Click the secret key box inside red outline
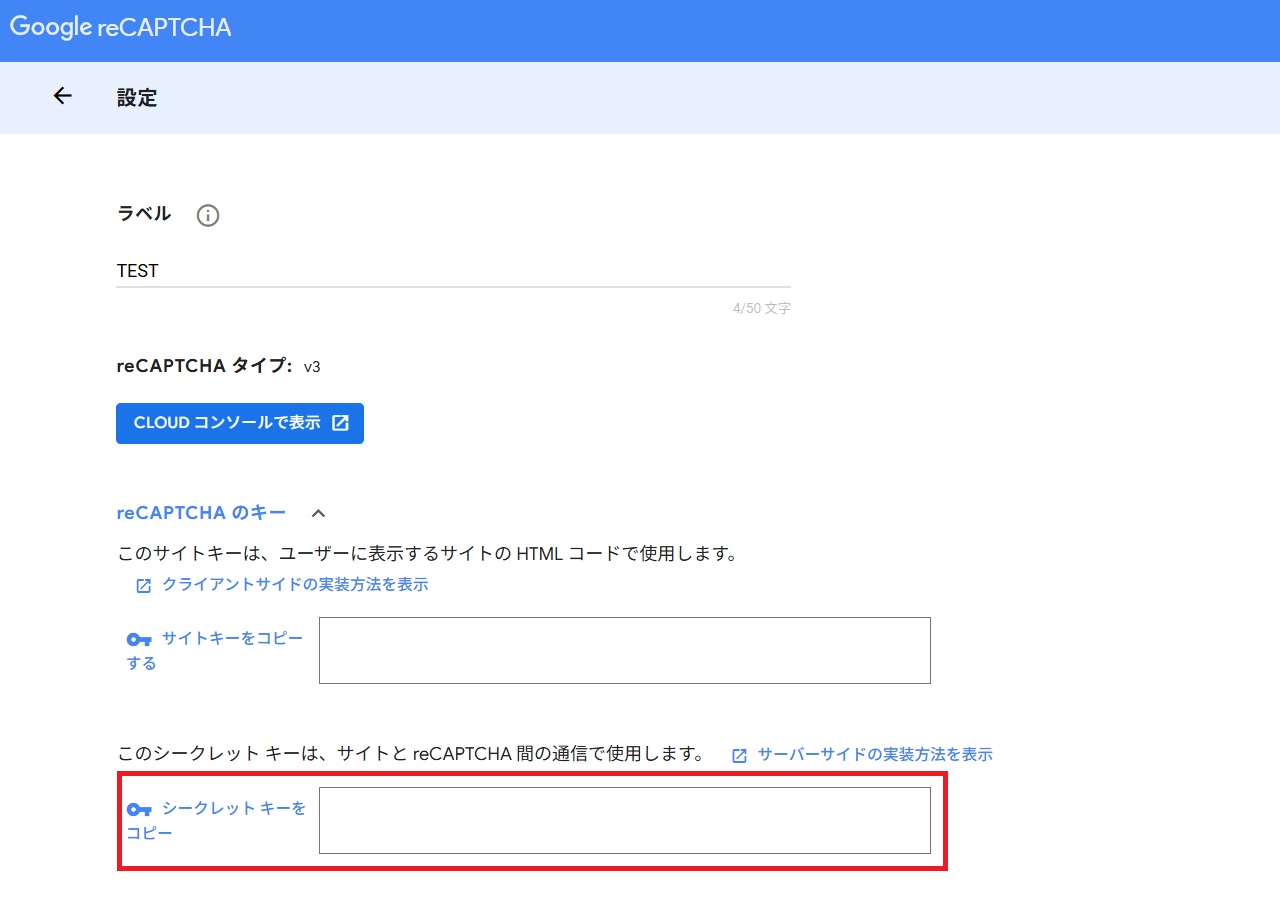 [x=624, y=819]
